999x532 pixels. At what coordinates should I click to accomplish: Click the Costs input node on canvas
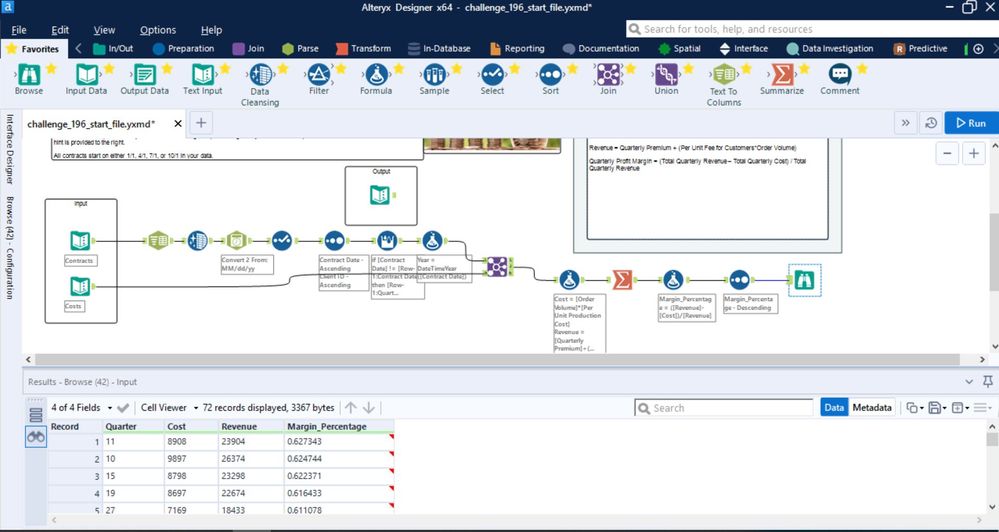pyautogui.click(x=80, y=287)
